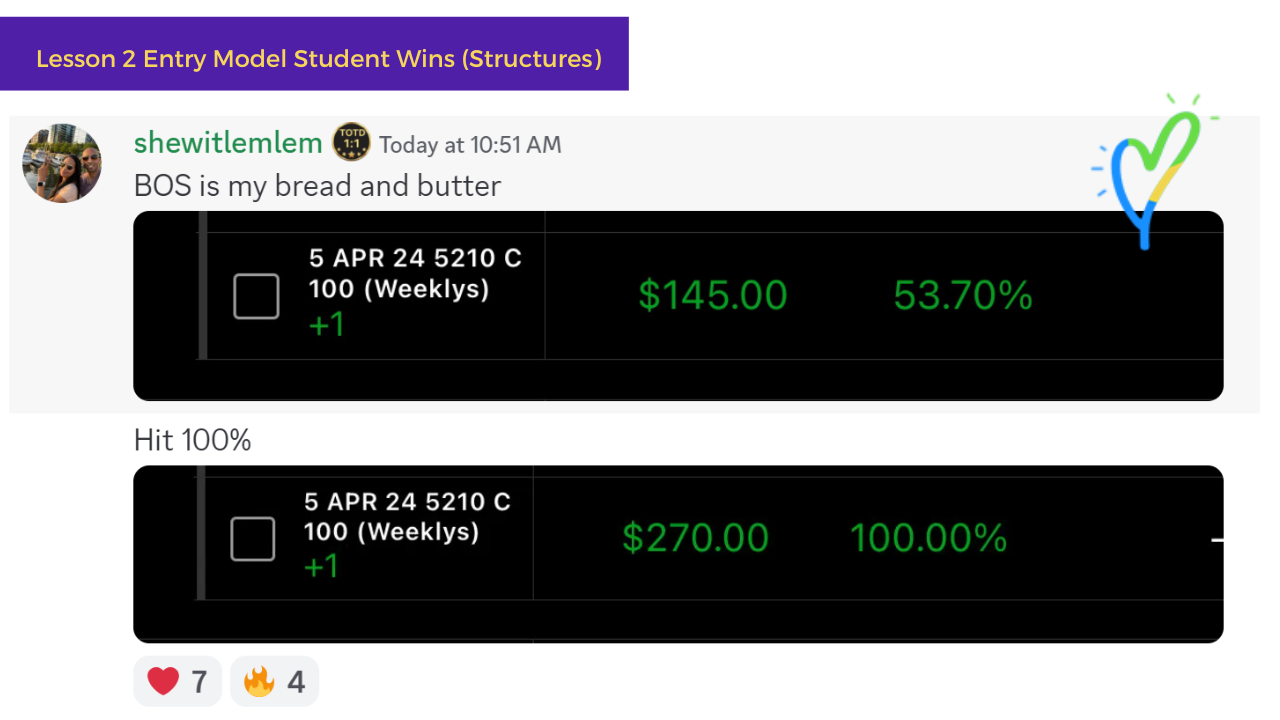Click the colorful heart doodle sticker
The image size is (1280, 720).
click(1155, 170)
